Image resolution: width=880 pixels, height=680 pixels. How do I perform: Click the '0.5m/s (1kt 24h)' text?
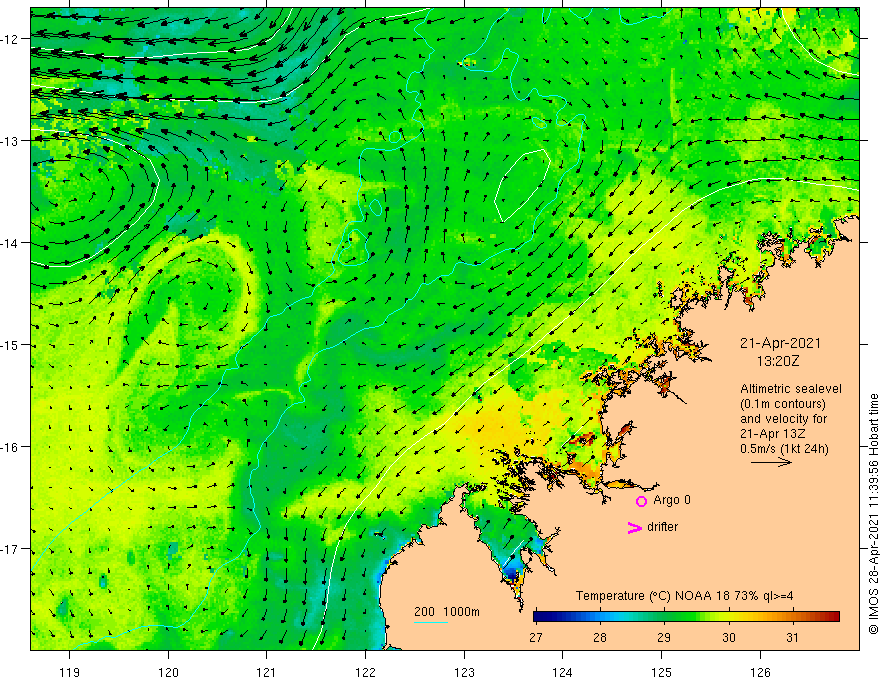point(784,449)
